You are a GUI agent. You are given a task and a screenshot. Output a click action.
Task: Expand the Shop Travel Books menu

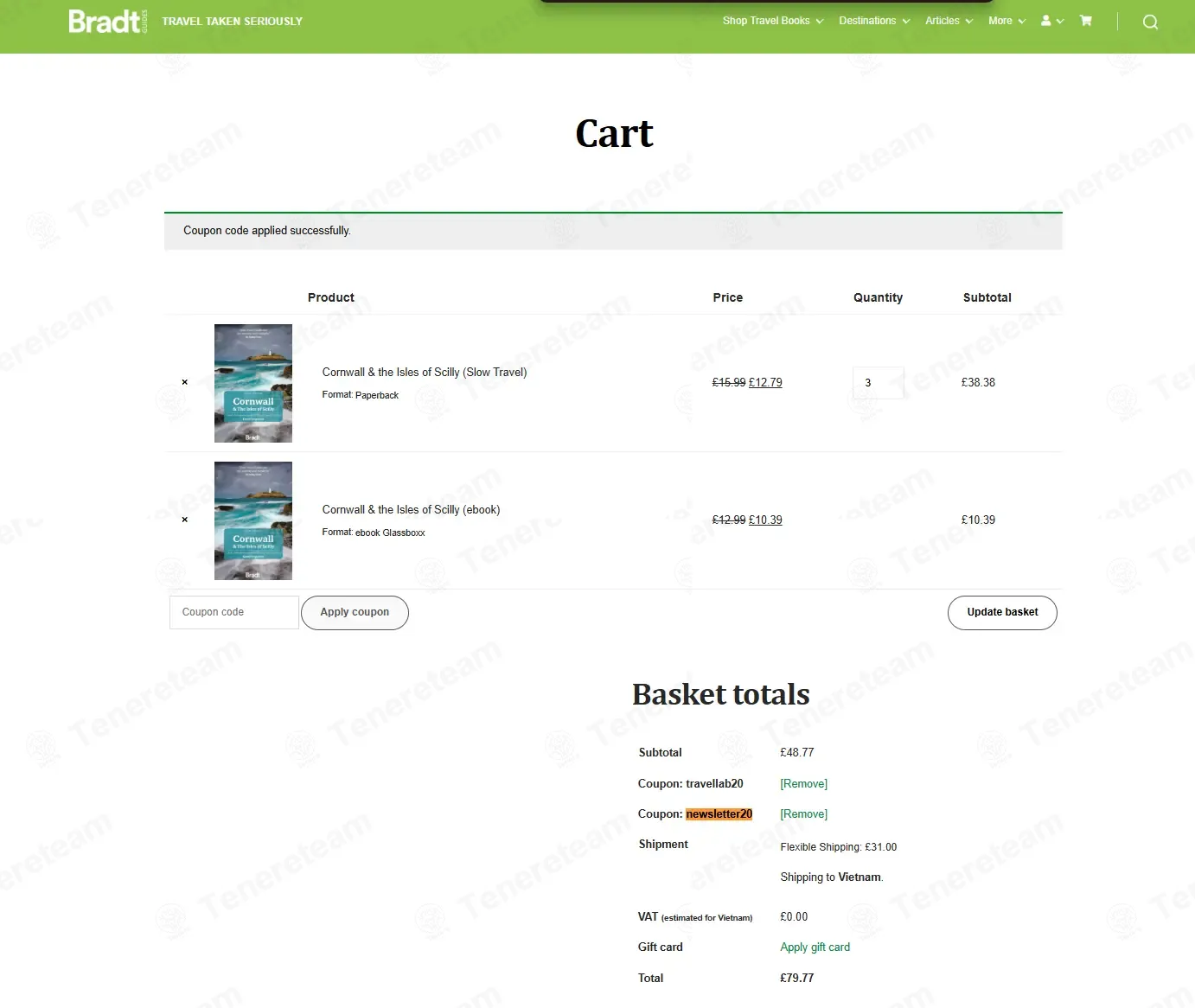[773, 21]
